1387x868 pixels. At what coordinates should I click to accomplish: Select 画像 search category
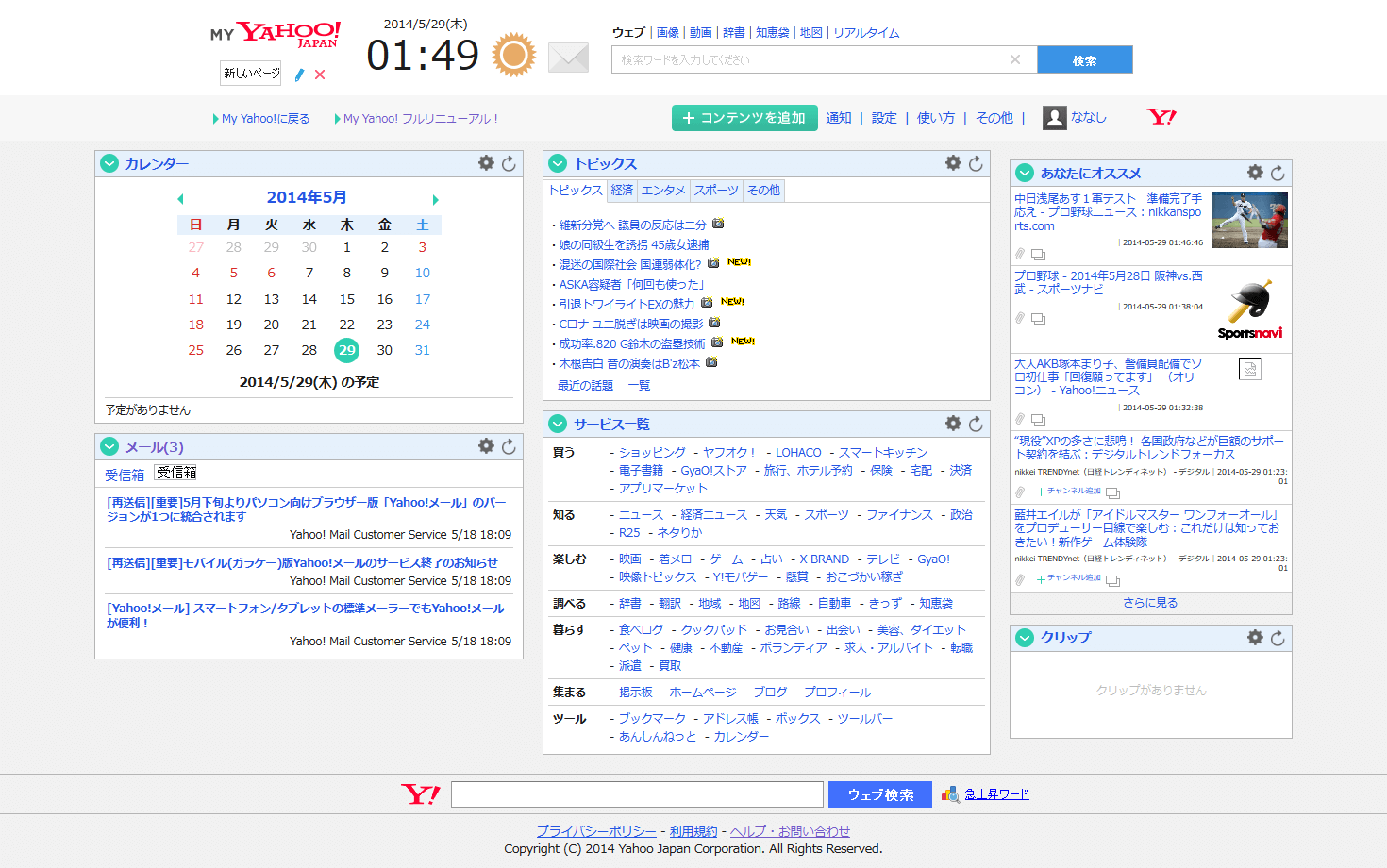(668, 32)
